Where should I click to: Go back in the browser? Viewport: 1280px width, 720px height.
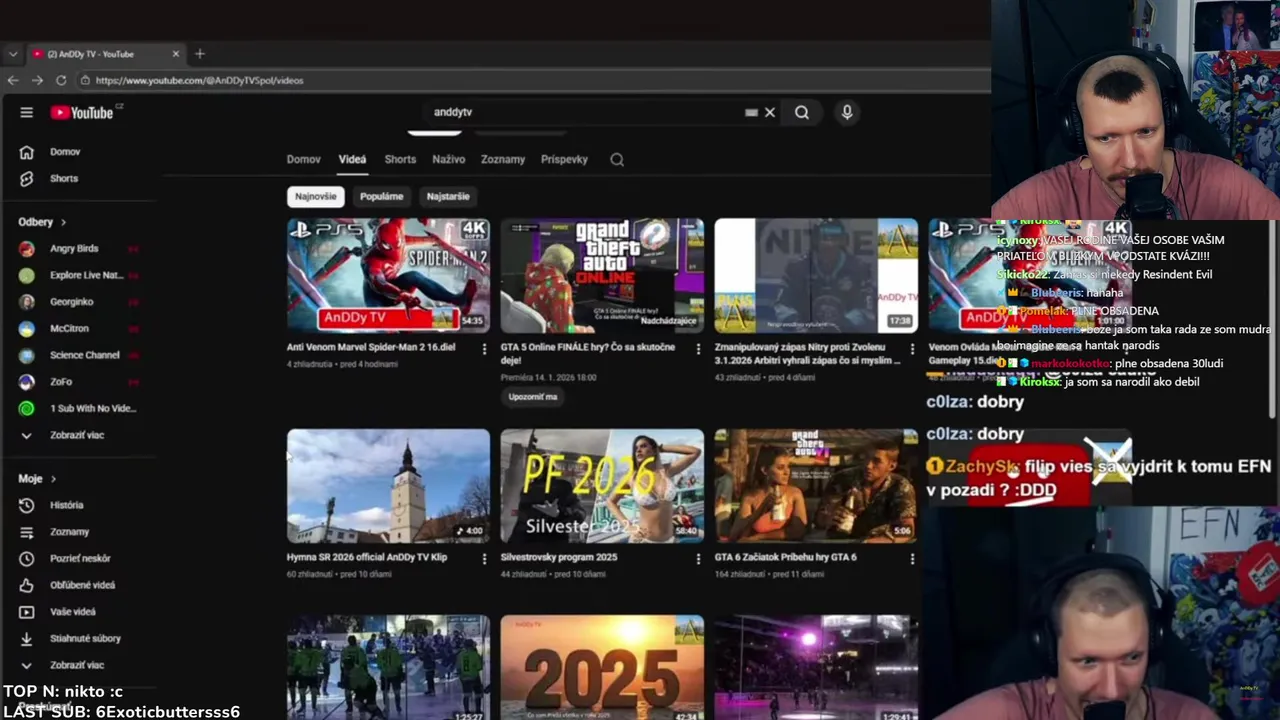click(x=13, y=80)
